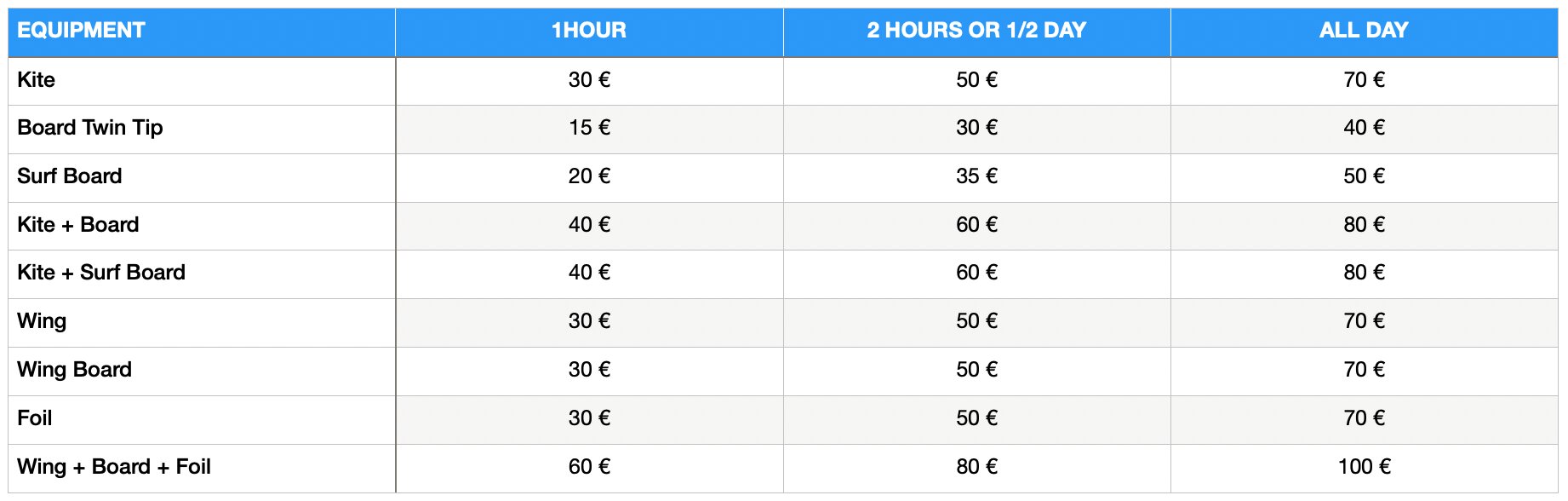Select the Kite + Surf Board label

[101, 273]
